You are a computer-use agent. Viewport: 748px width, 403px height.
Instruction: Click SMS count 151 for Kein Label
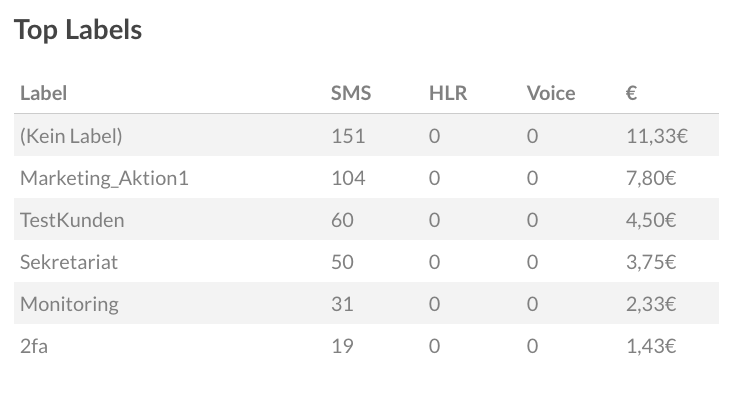tap(348, 136)
